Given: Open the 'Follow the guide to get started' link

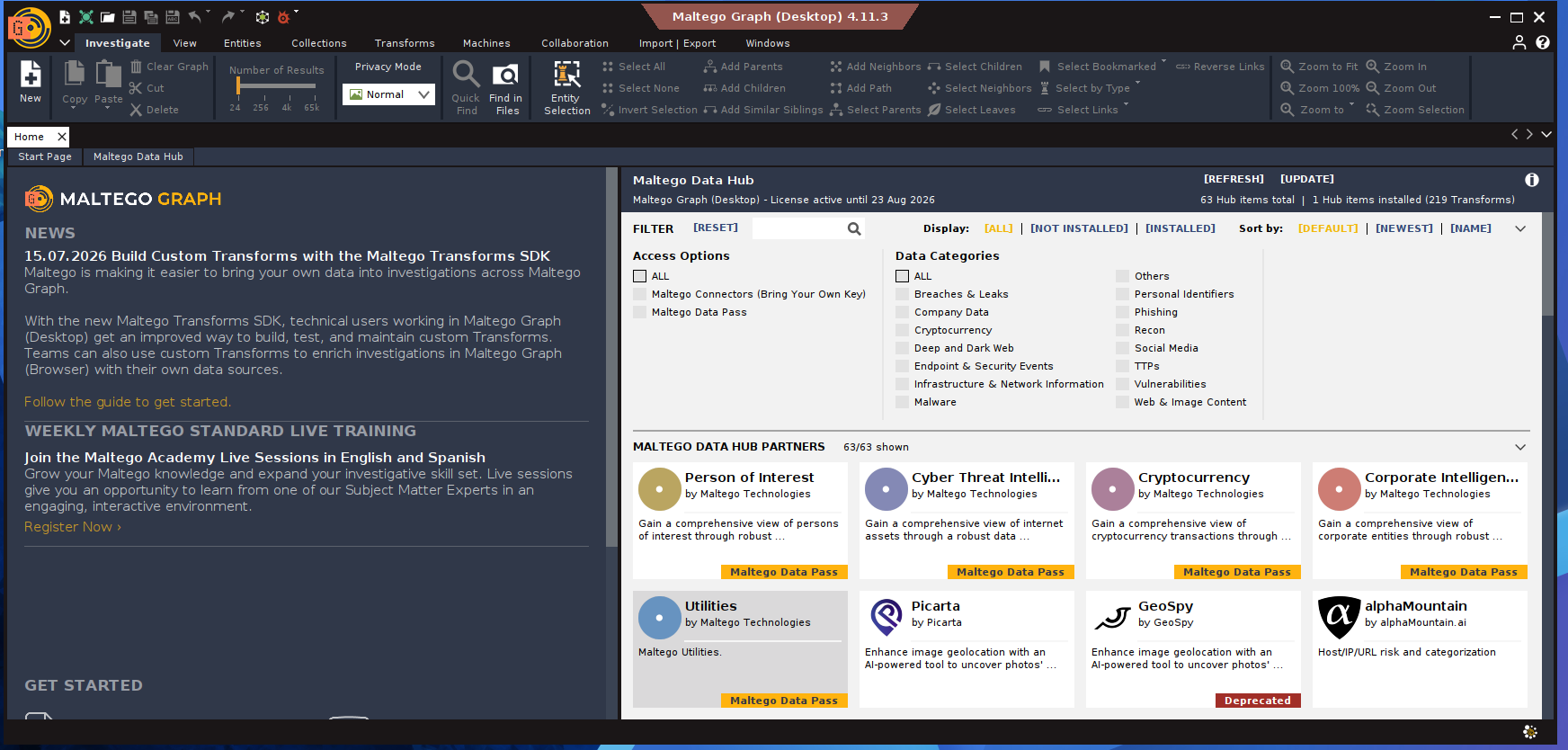Looking at the screenshot, I should (128, 402).
